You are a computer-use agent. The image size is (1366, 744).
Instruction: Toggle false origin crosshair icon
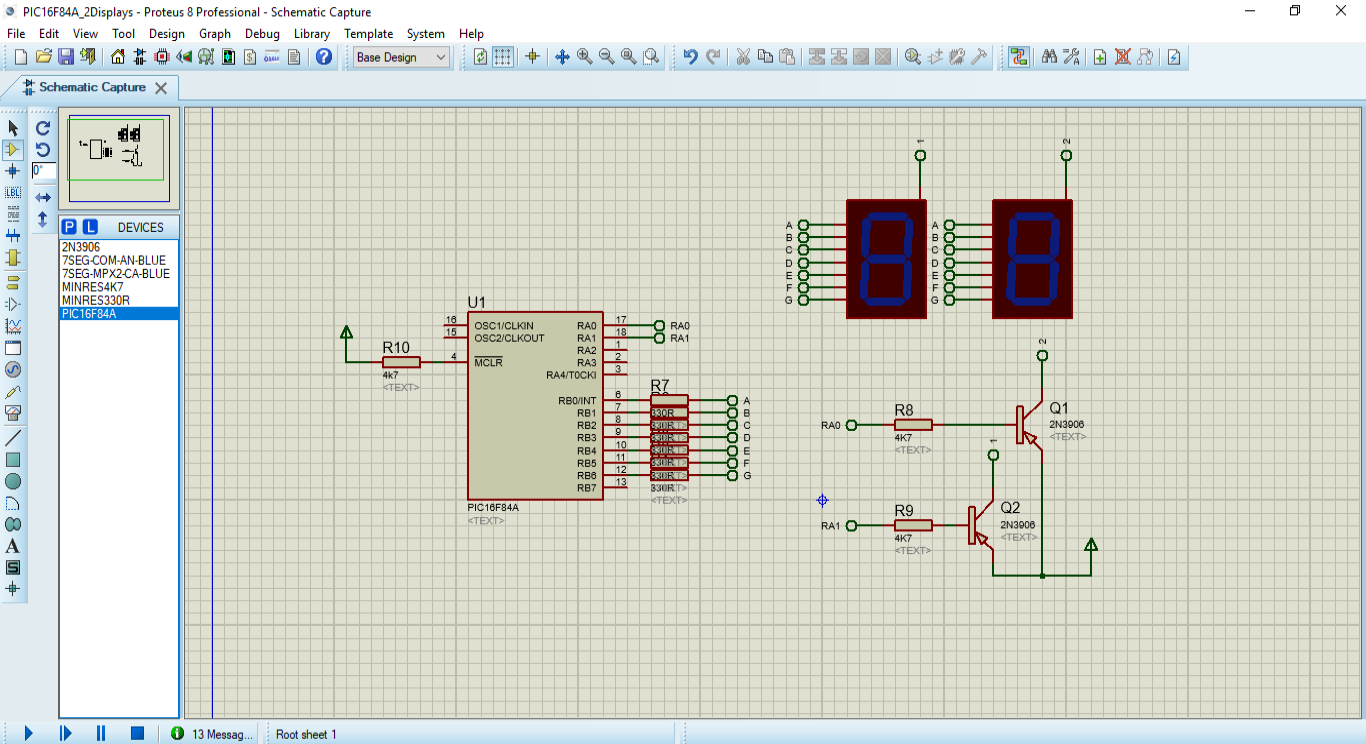click(532, 57)
